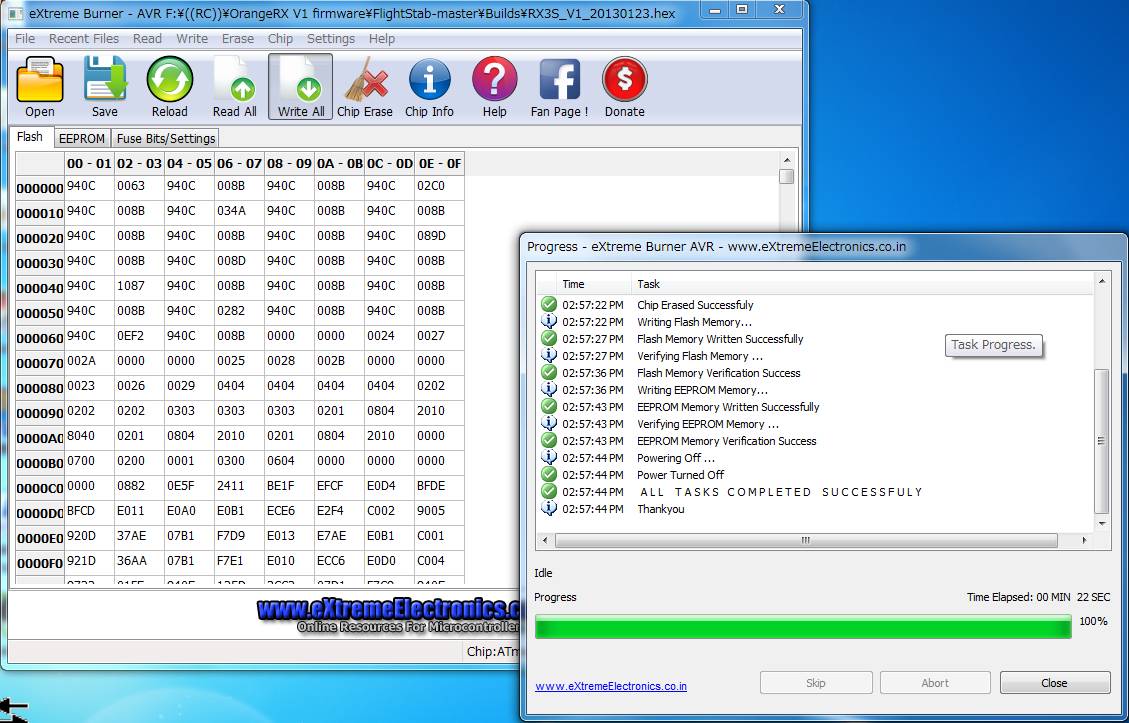Click the Task column header
Screen dimensions: 1129x723
861,284
